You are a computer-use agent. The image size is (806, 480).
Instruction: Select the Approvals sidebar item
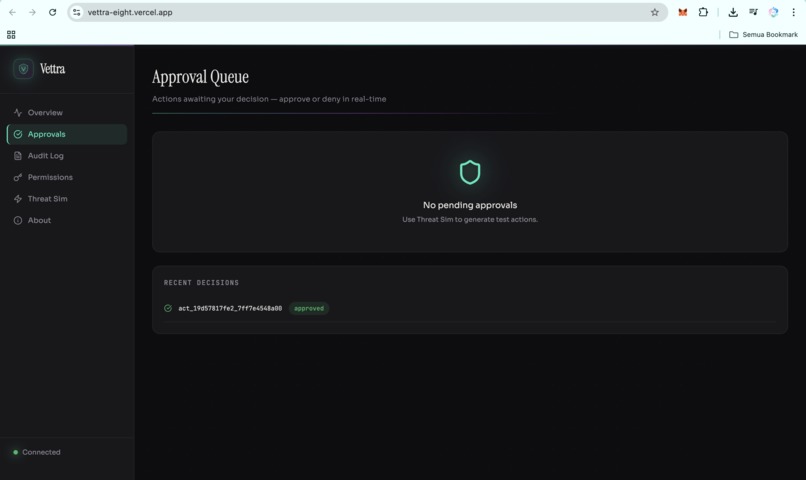click(x=67, y=134)
